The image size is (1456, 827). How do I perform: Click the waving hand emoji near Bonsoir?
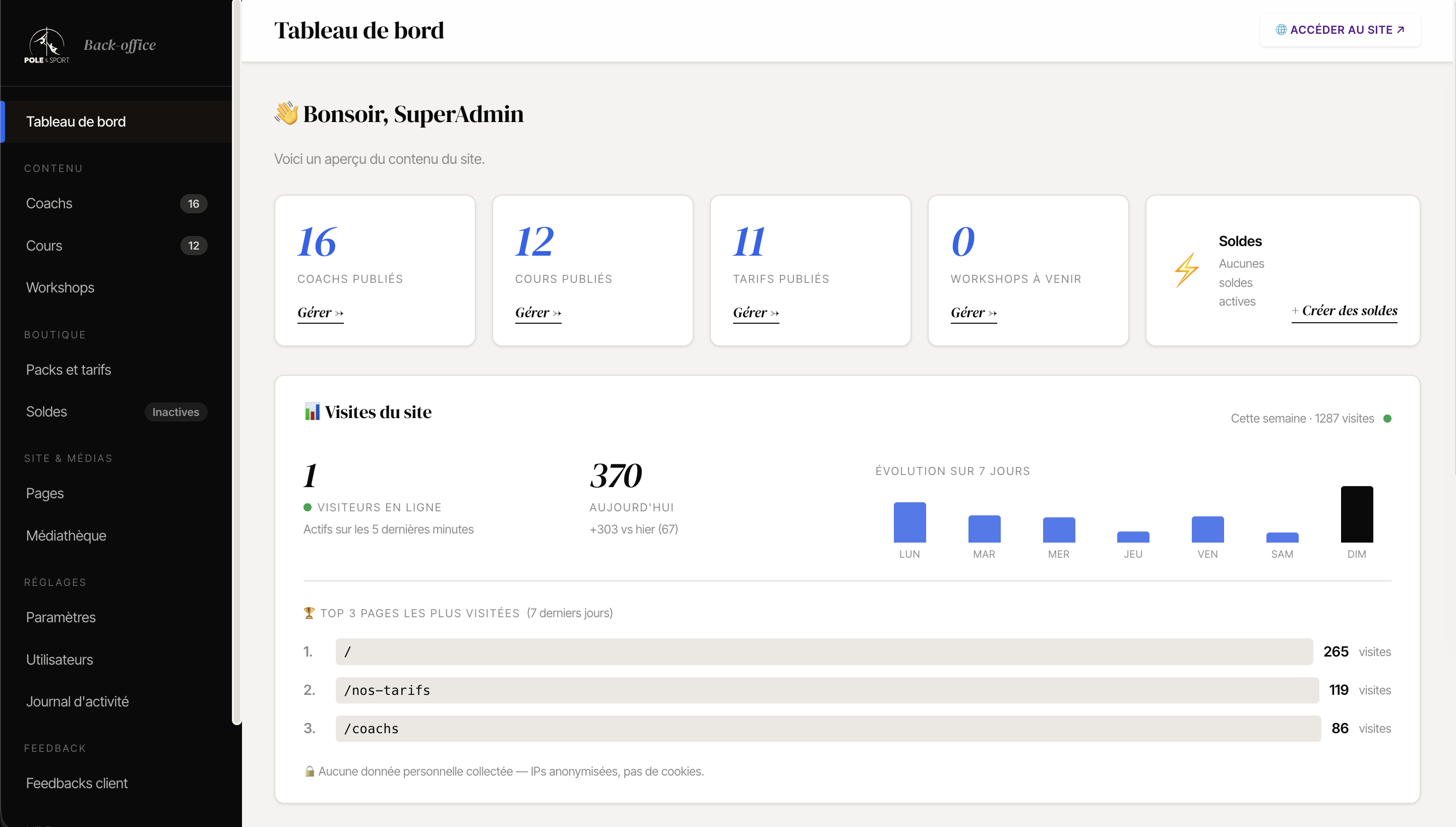(x=286, y=113)
